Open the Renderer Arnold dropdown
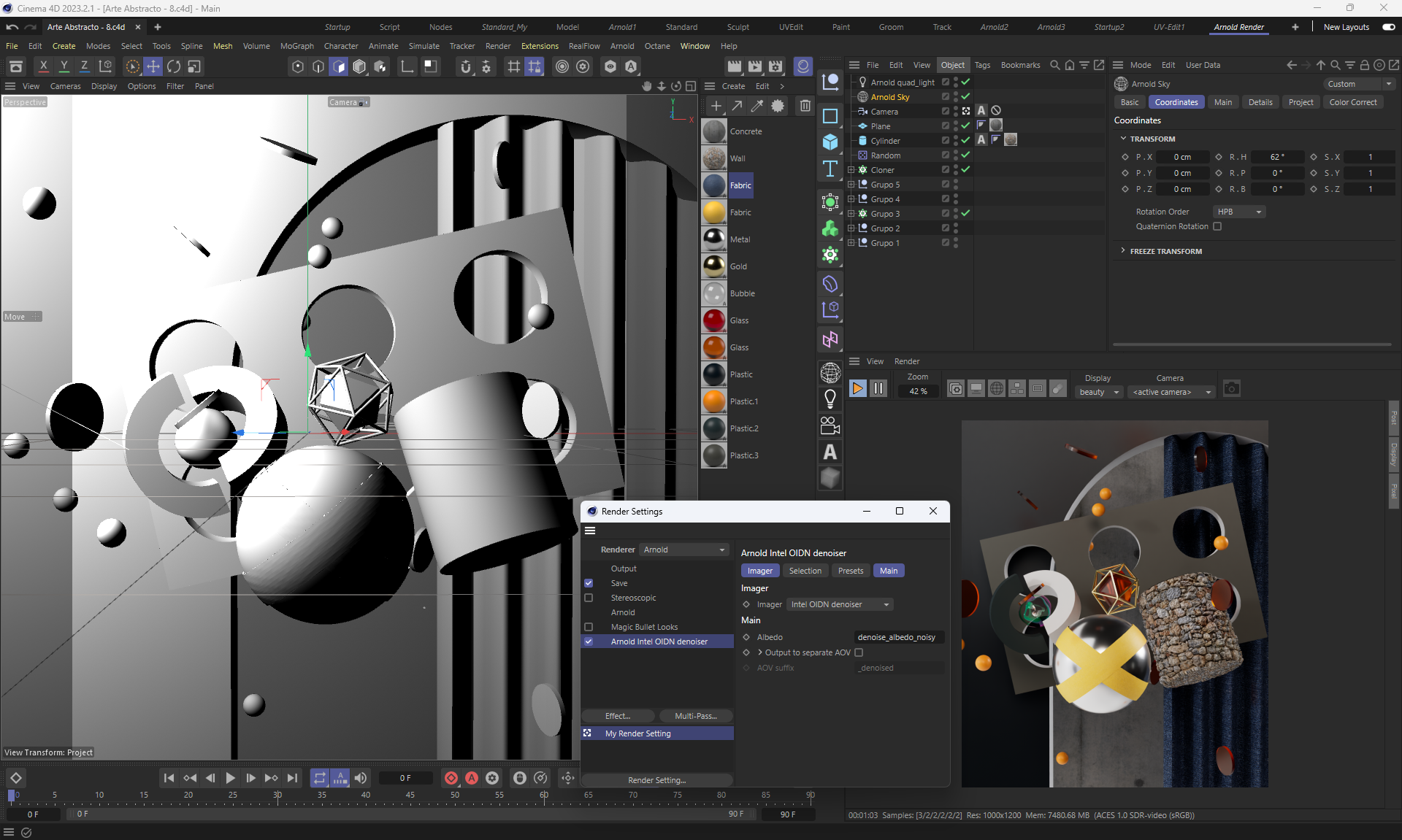1402x840 pixels. point(683,550)
